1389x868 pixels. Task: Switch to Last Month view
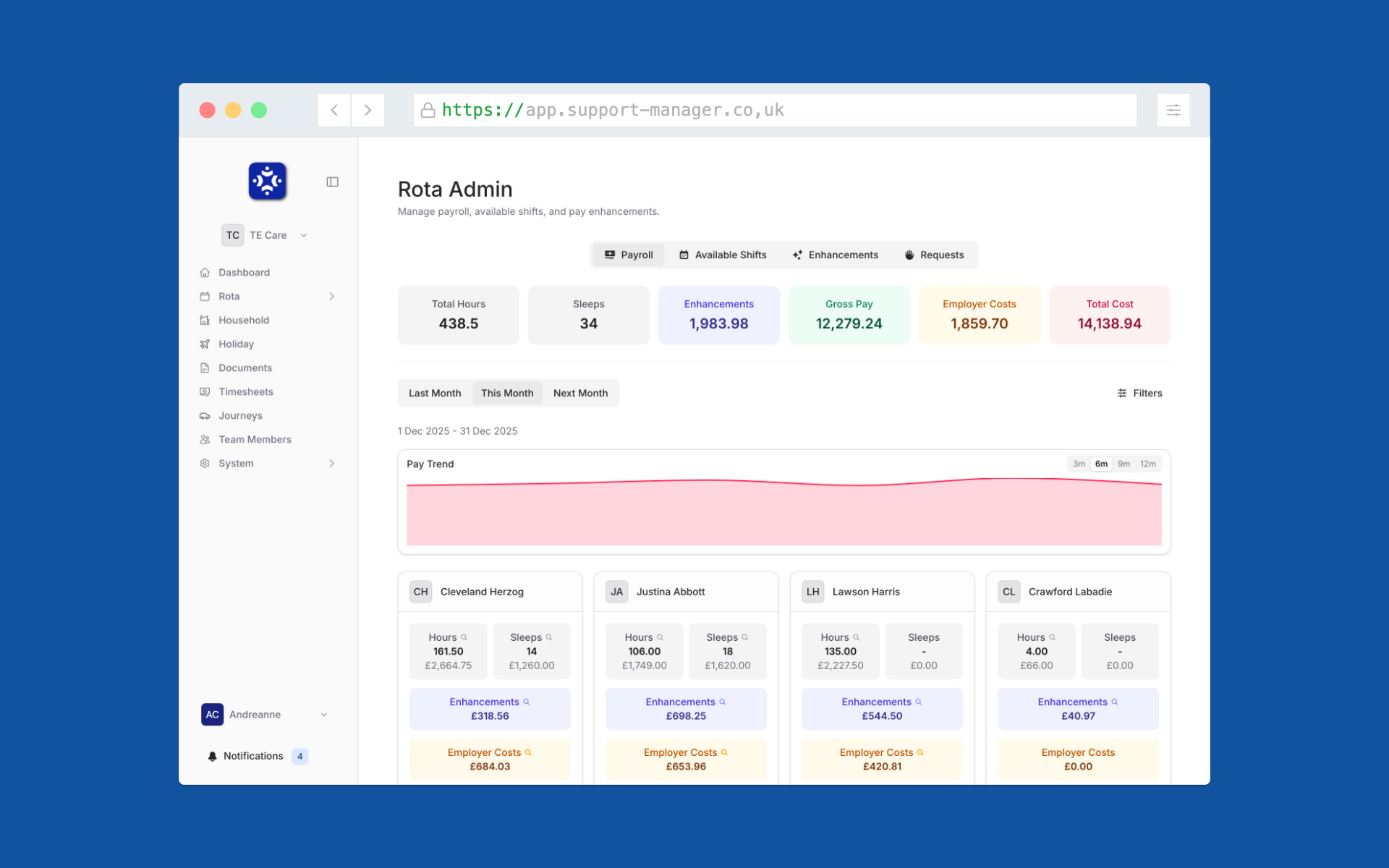tap(434, 393)
